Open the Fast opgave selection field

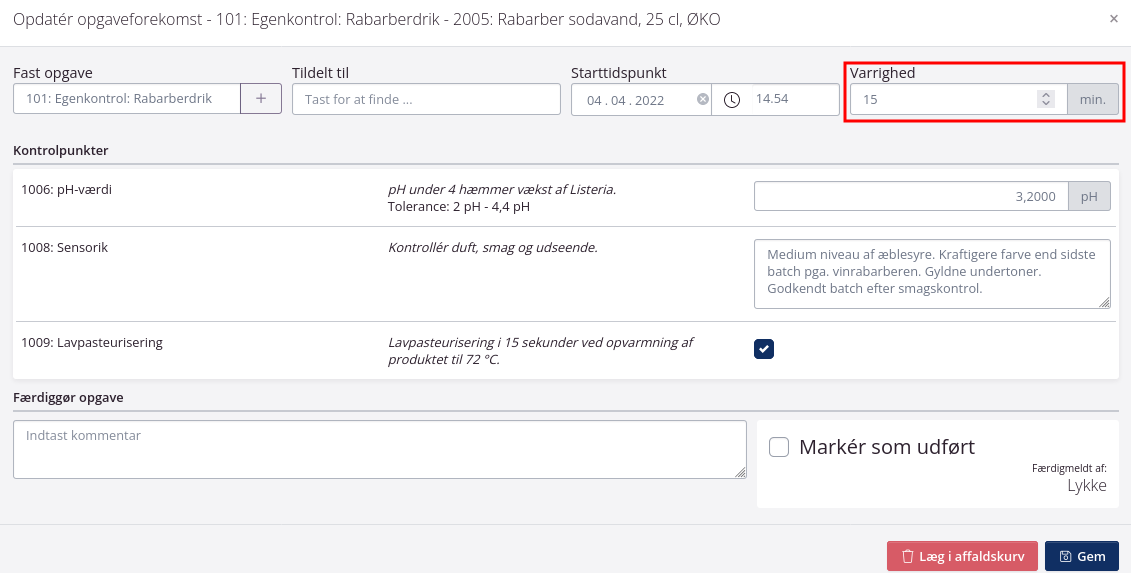[127, 99]
